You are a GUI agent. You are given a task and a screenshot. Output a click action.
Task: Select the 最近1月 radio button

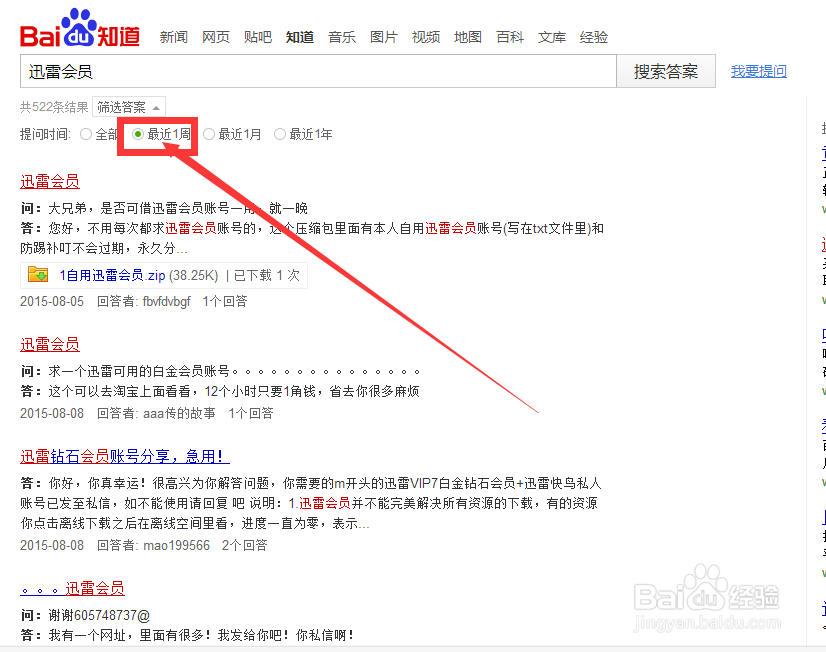[x=209, y=134]
